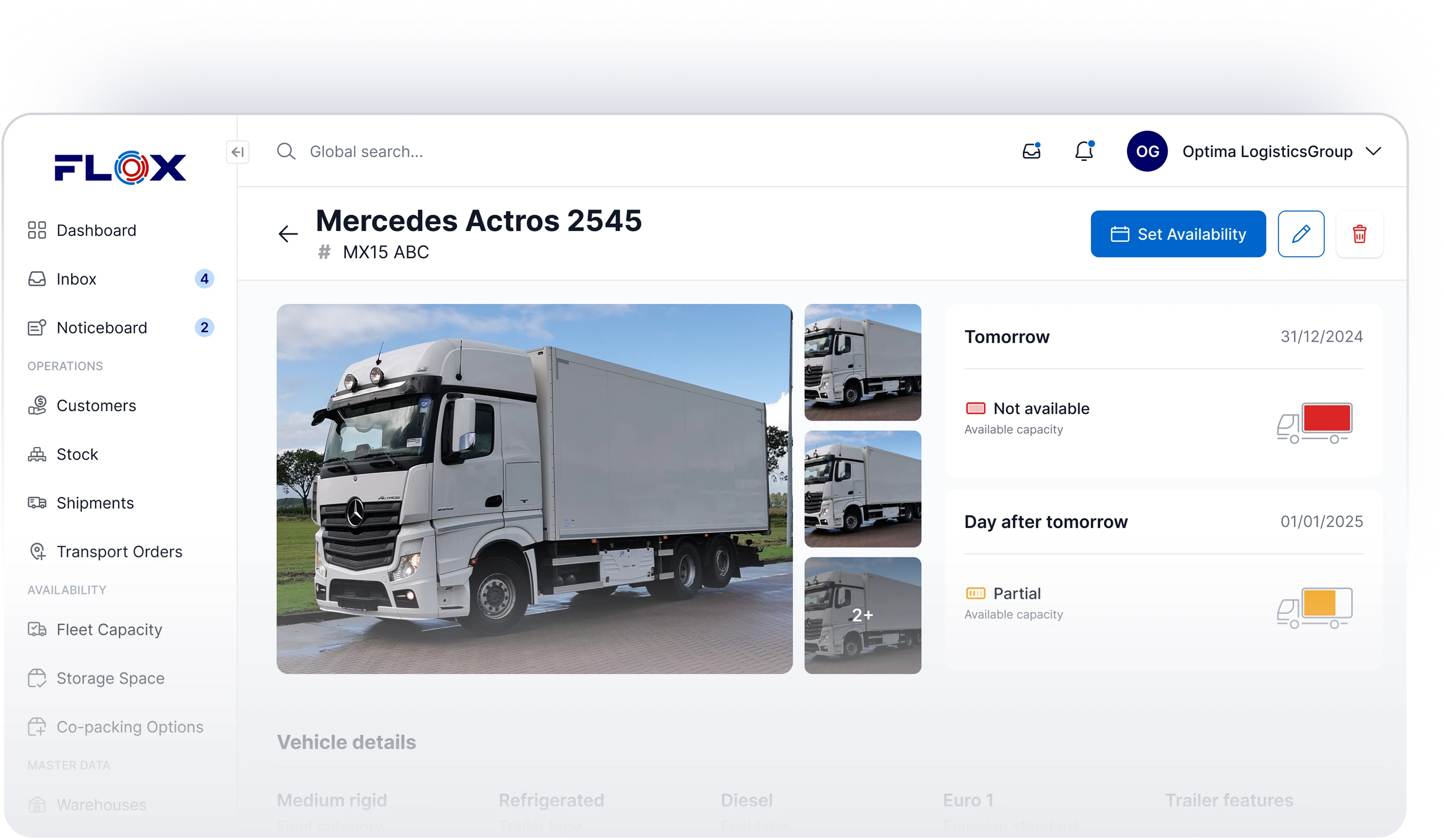
Task: Focus the Global search field
Action: (x=366, y=151)
